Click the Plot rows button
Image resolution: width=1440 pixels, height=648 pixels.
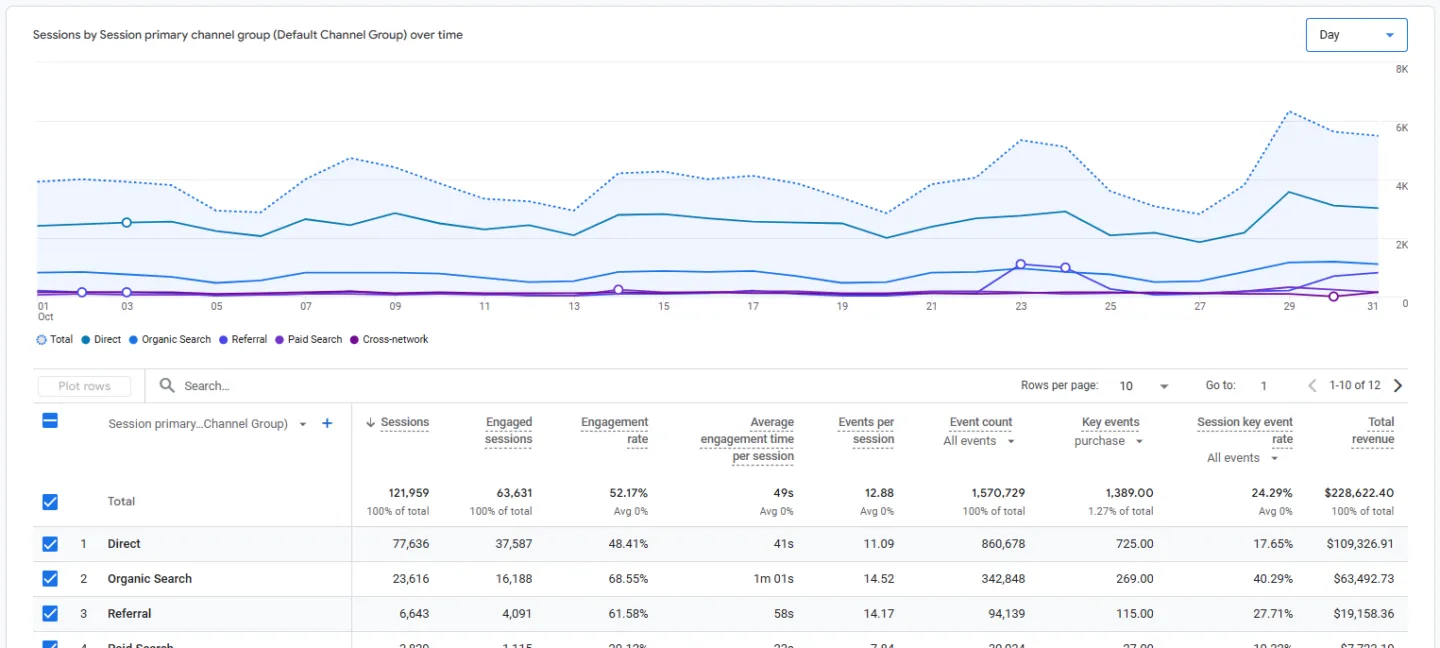click(x=83, y=385)
